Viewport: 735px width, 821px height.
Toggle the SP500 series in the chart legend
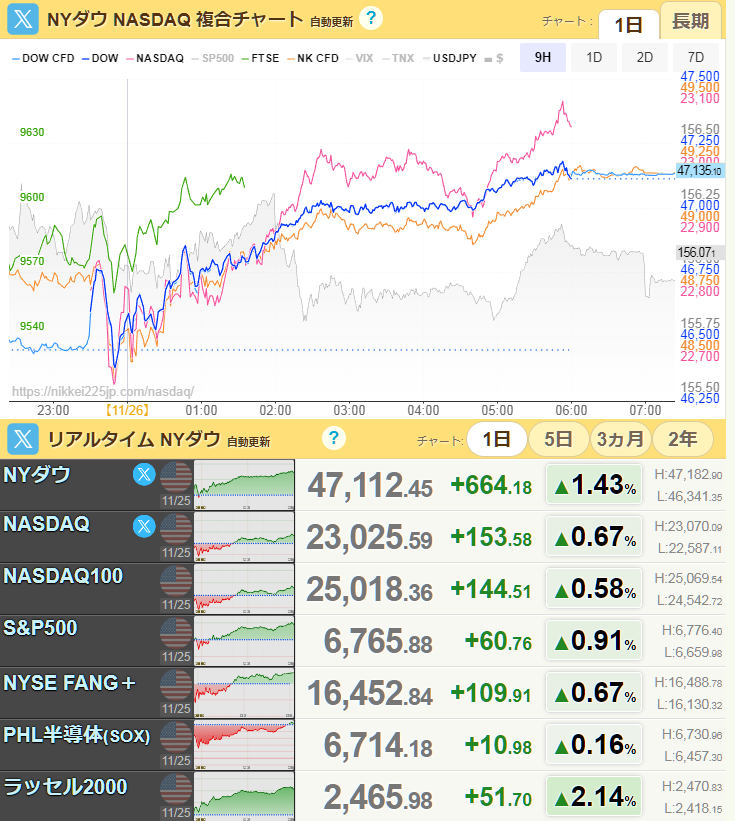(x=211, y=58)
